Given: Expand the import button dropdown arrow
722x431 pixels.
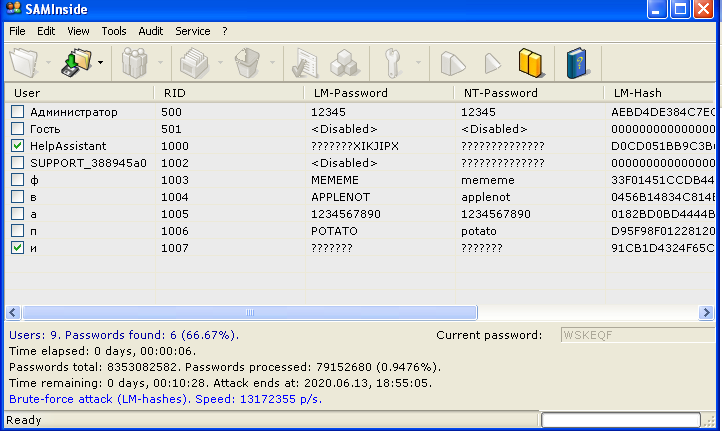Looking at the screenshot, I should pos(100,63).
